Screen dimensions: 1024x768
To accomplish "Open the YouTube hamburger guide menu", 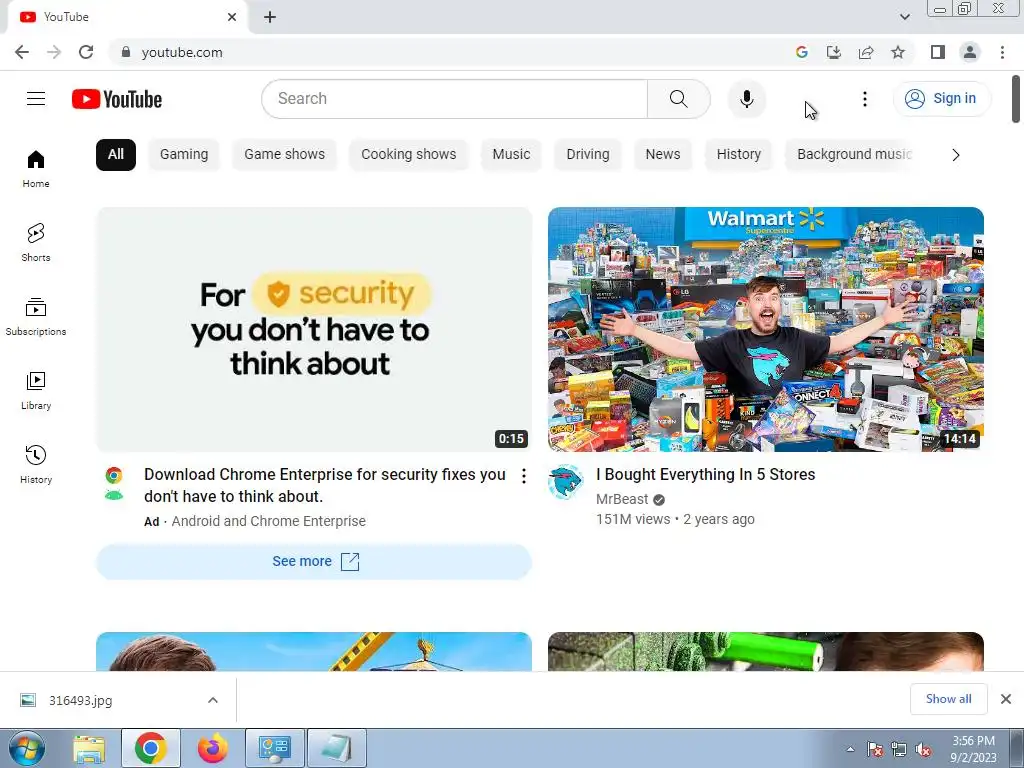I will coord(36,99).
